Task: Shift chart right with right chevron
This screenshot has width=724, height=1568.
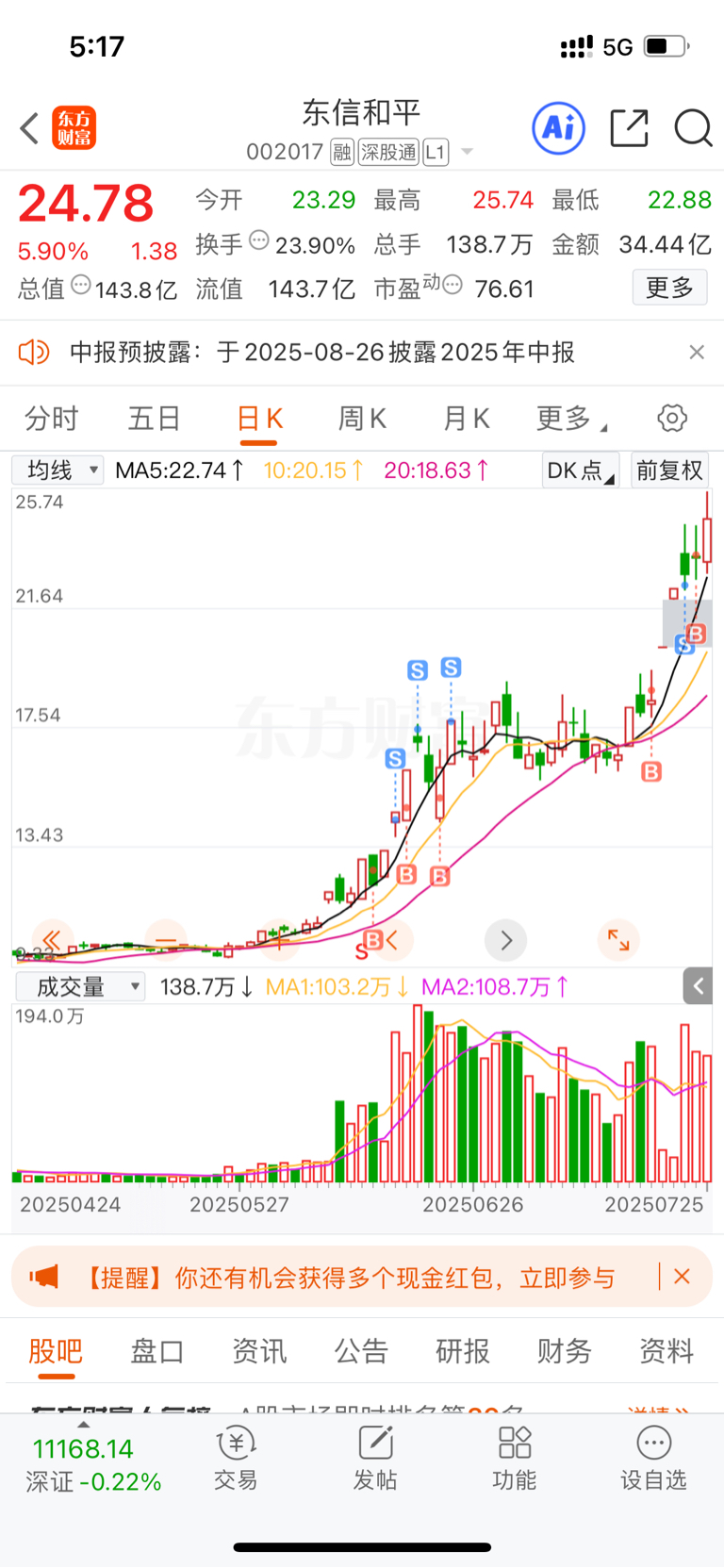Action: [506, 940]
